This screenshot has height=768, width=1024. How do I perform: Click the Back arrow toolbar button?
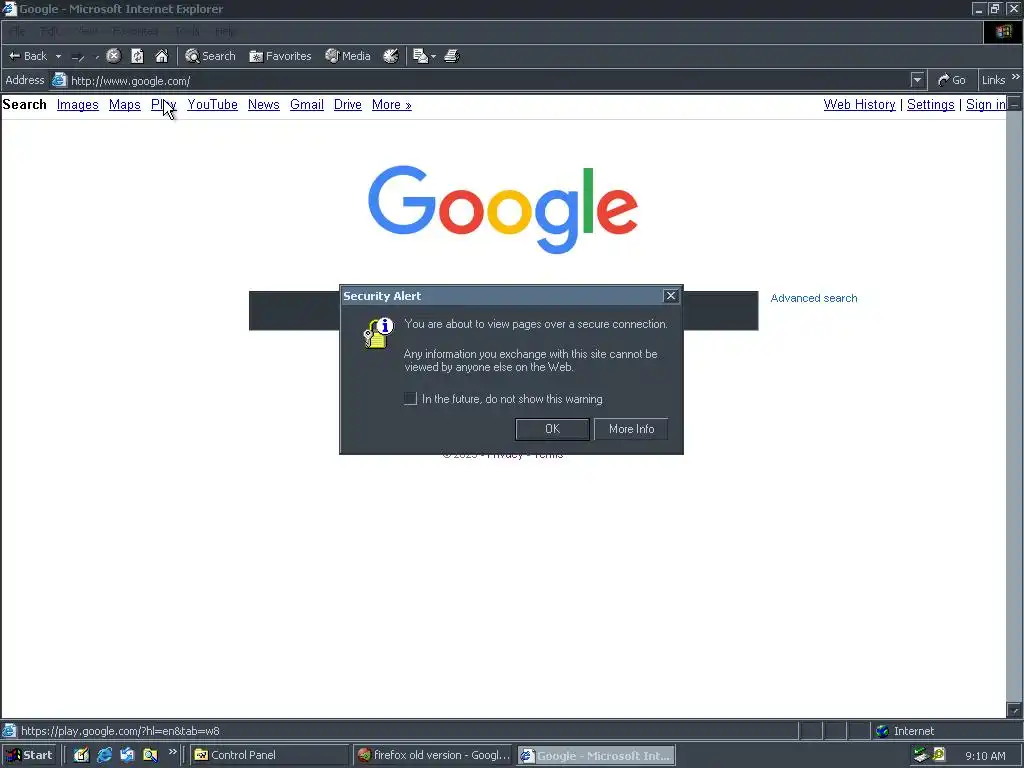coord(28,56)
